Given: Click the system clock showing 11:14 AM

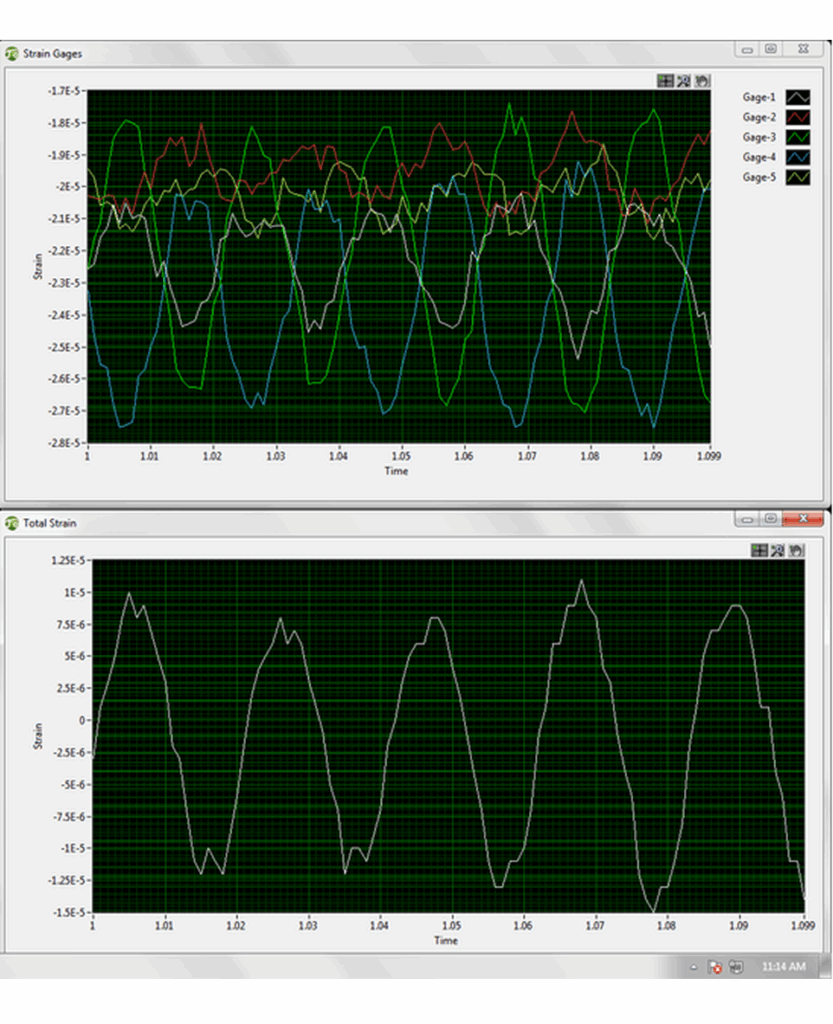Looking at the screenshot, I should coord(782,967).
